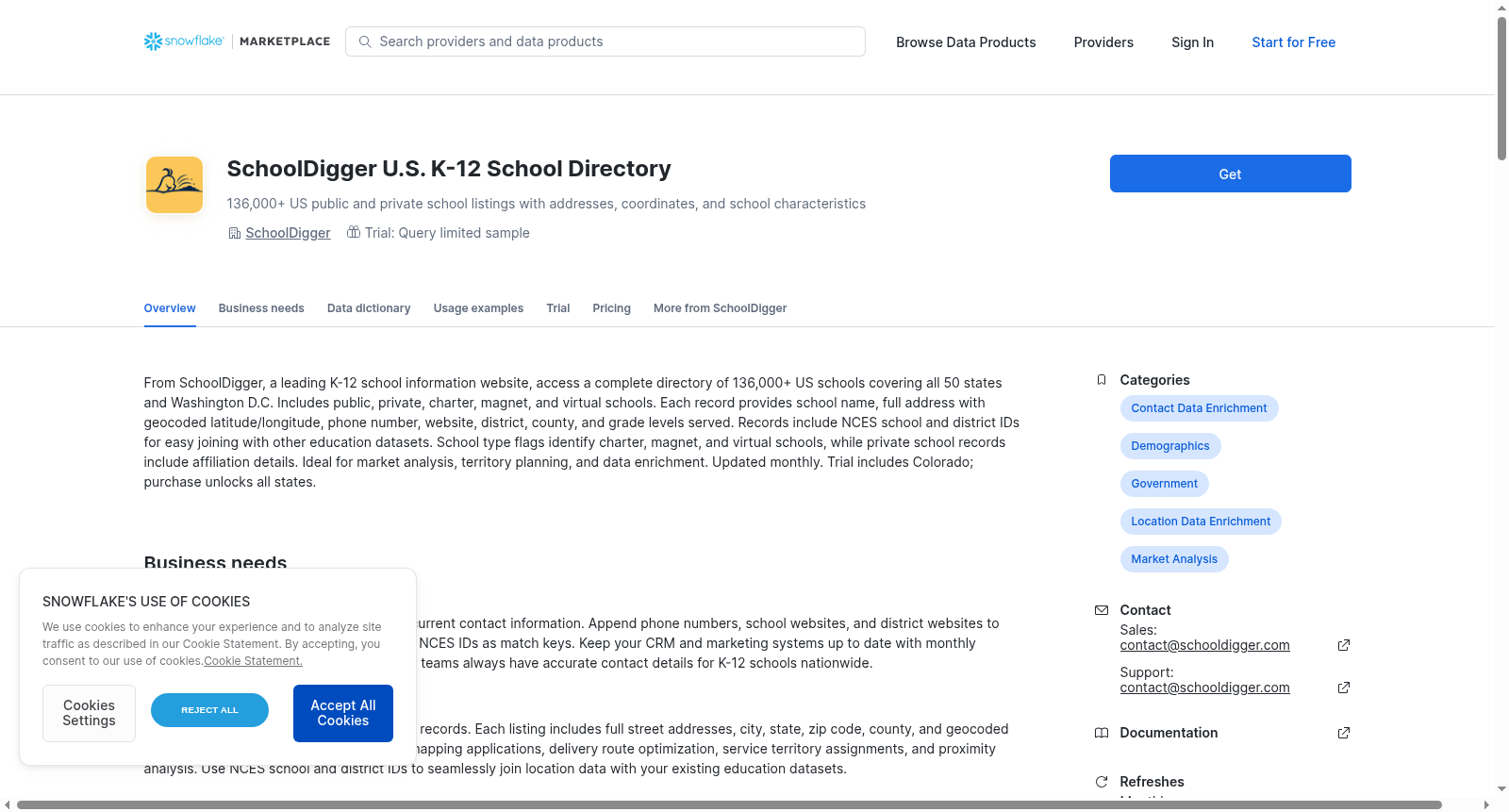Click the 'Trial: Query limited sample' text
Image resolution: width=1509 pixels, height=812 pixels.
pos(447,233)
